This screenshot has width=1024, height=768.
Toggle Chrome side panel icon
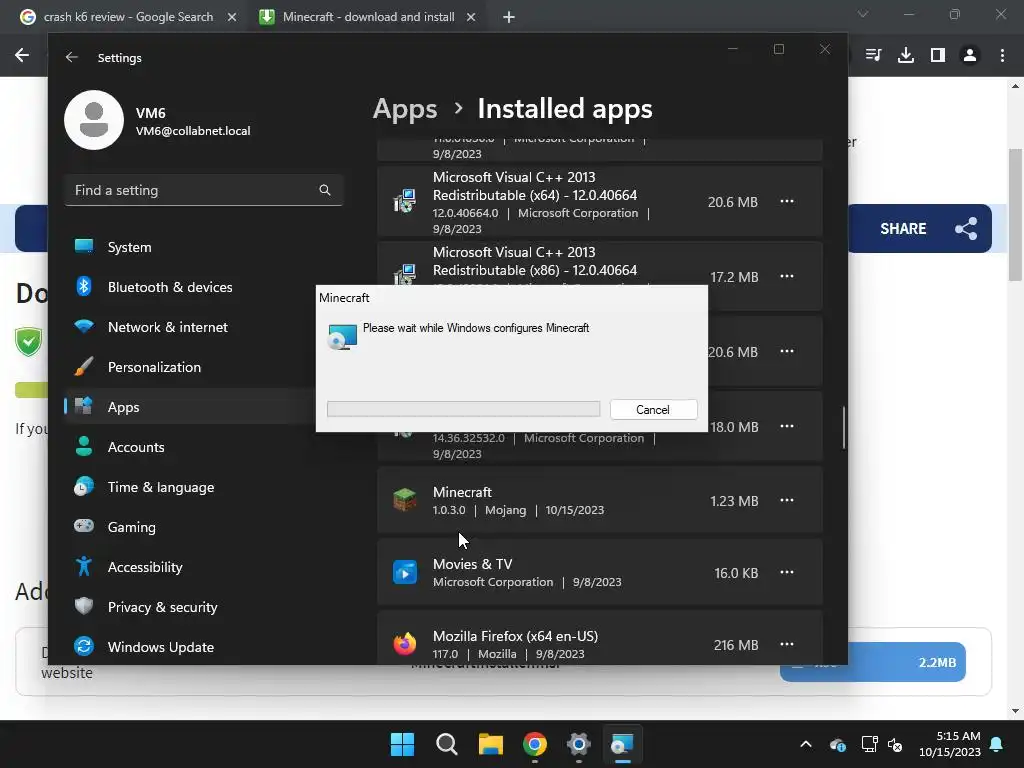(938, 55)
